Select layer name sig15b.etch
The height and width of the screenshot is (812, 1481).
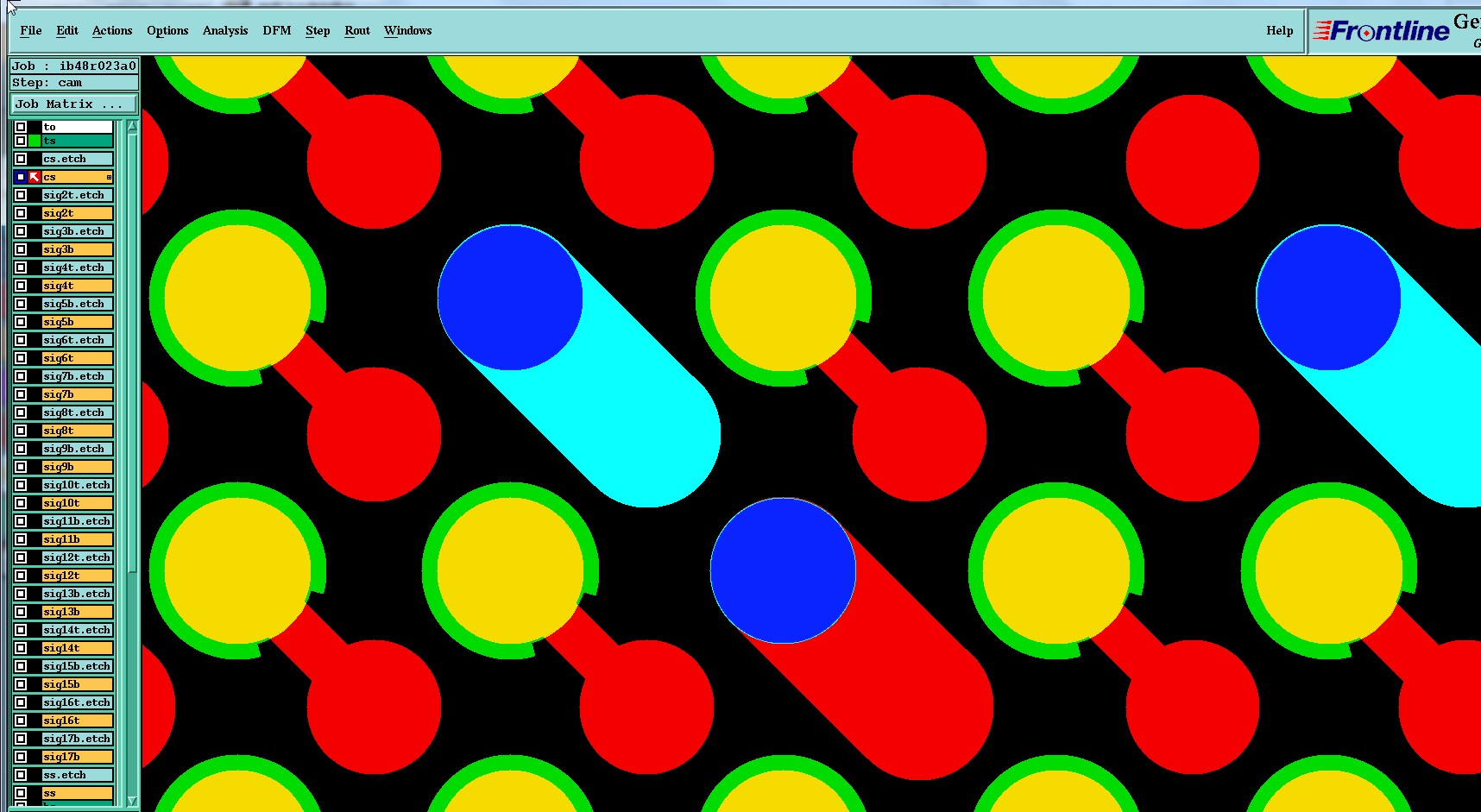[78, 666]
